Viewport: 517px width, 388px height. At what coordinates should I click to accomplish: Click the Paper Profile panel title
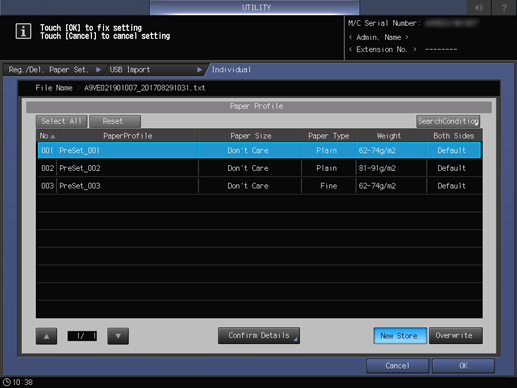(256, 106)
